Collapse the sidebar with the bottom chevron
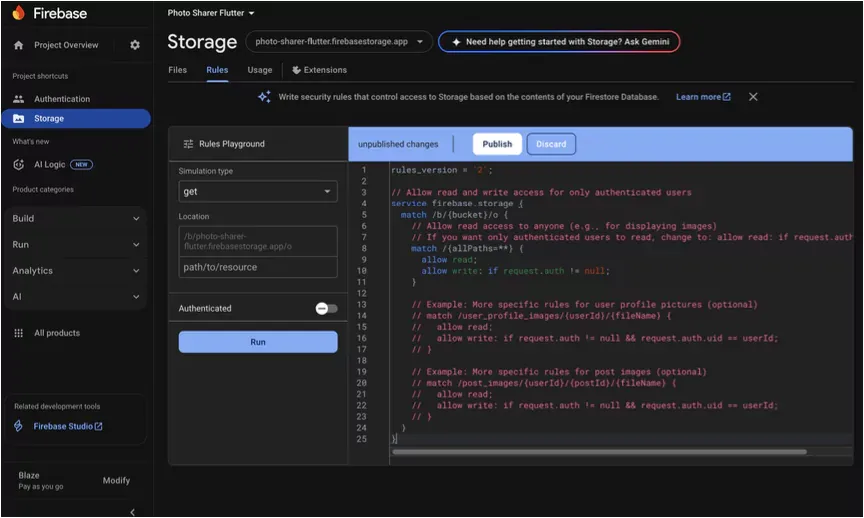The image size is (864, 518). 132,512
